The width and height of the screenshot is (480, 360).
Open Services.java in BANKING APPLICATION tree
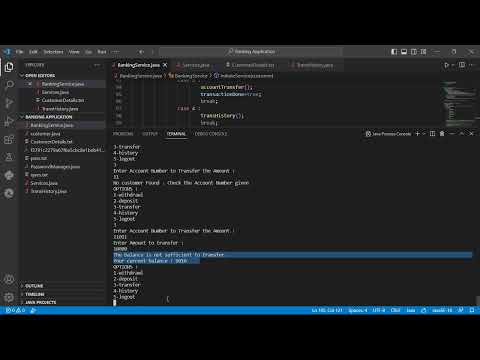pos(44,183)
